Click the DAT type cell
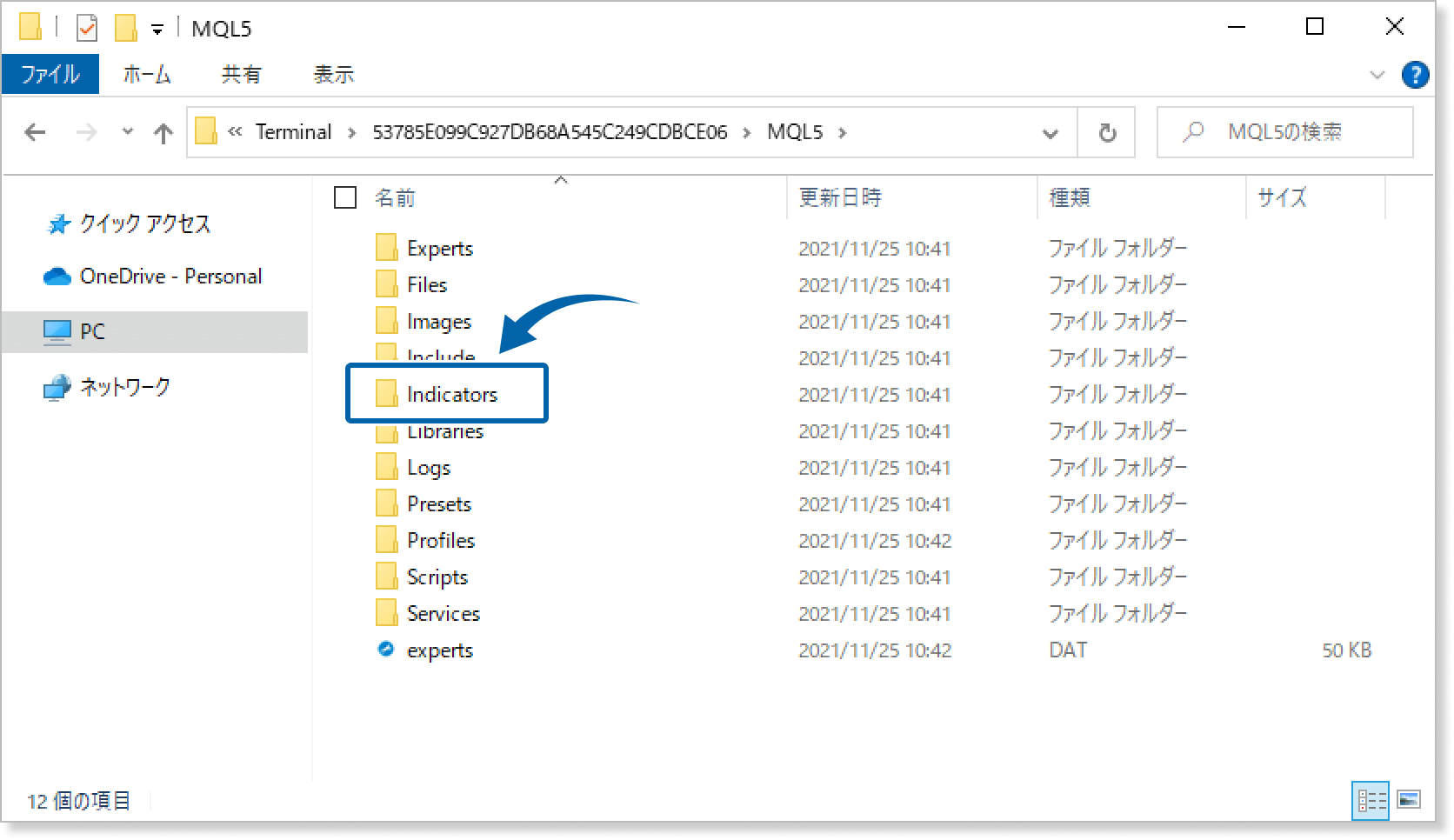The width and height of the screenshot is (1454, 840). (x=1068, y=650)
